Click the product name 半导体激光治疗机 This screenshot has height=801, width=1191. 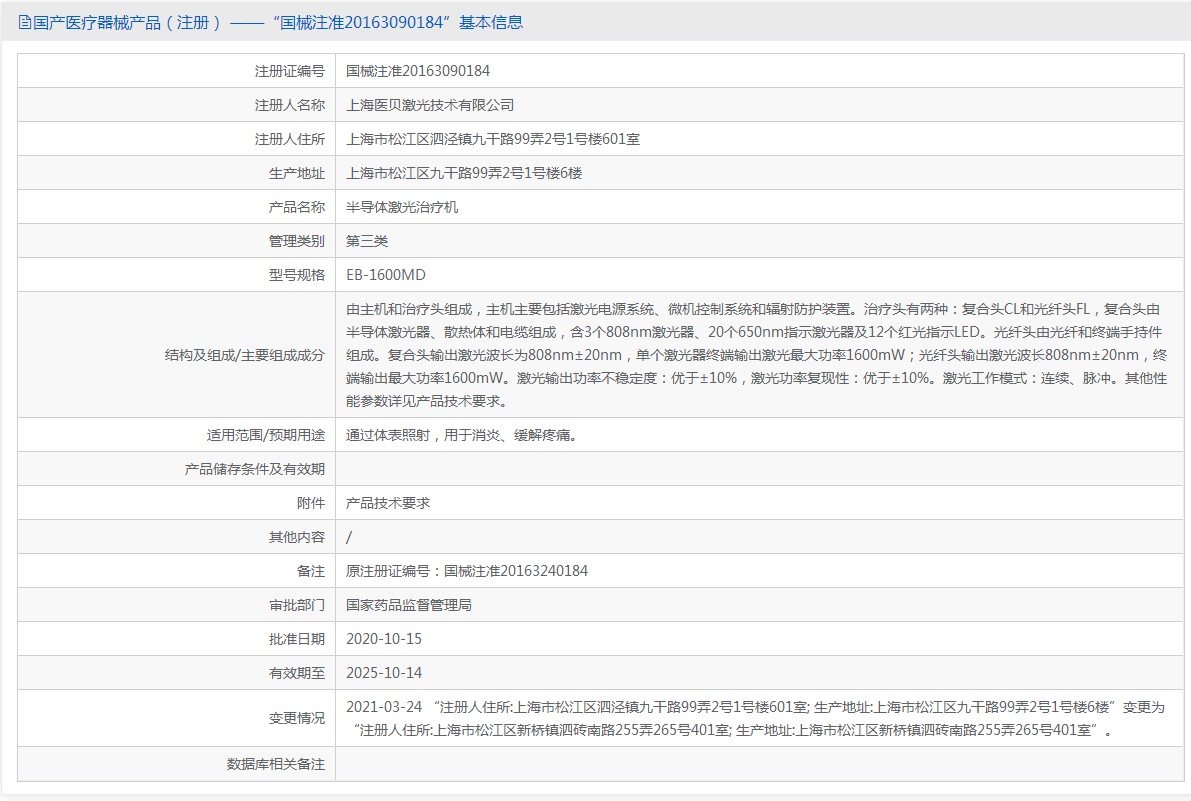(x=401, y=207)
